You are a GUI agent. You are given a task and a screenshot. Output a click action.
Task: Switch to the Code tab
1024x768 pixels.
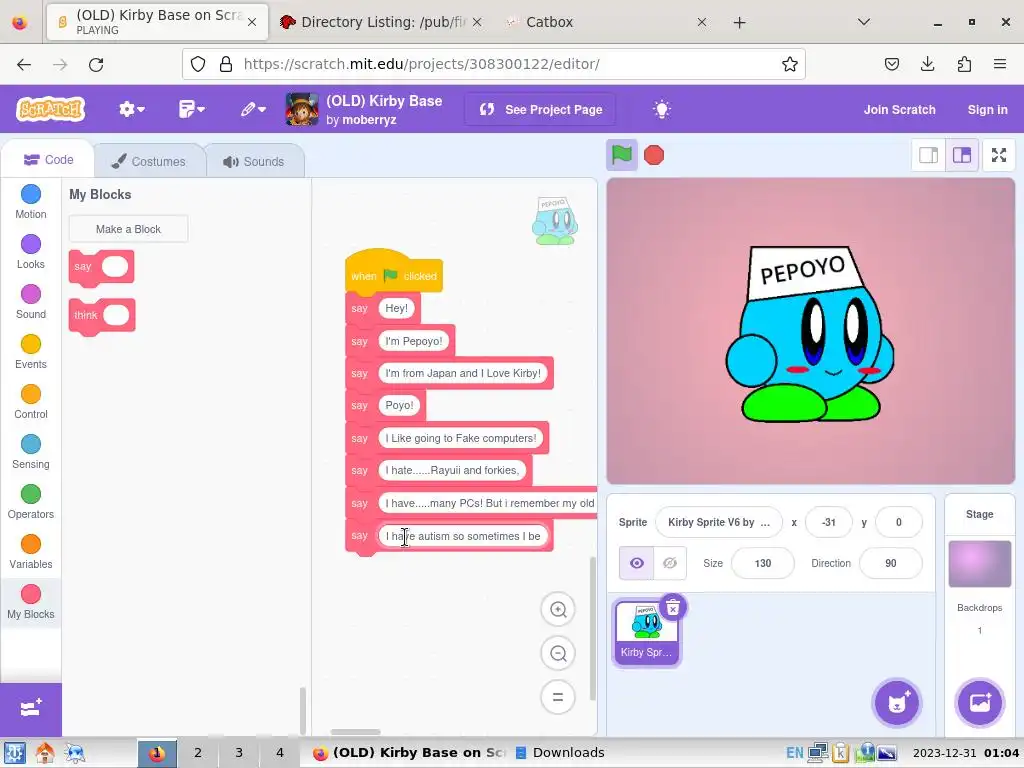[x=48, y=160]
